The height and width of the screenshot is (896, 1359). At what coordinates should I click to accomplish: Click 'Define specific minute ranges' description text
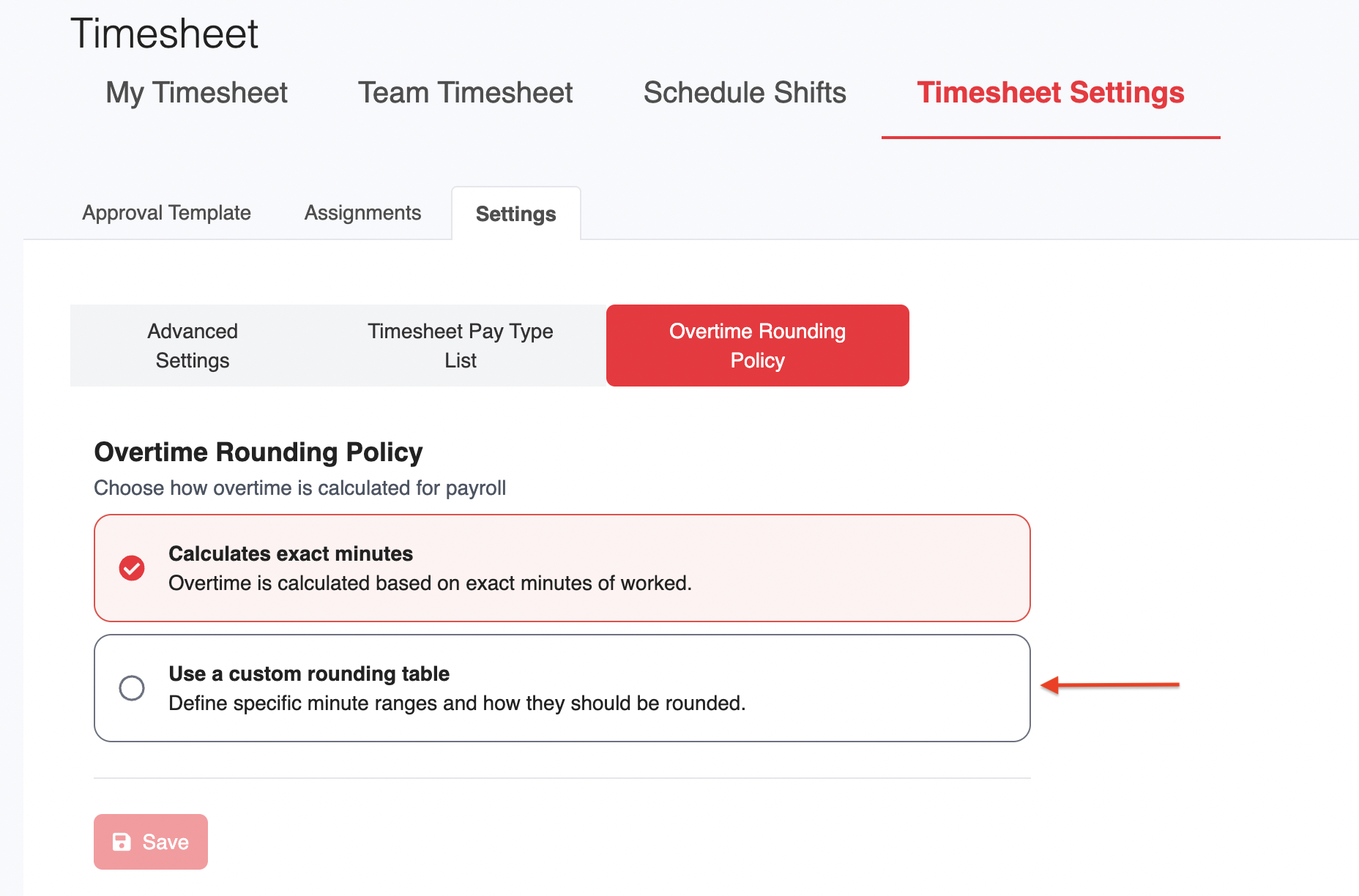pos(457,703)
